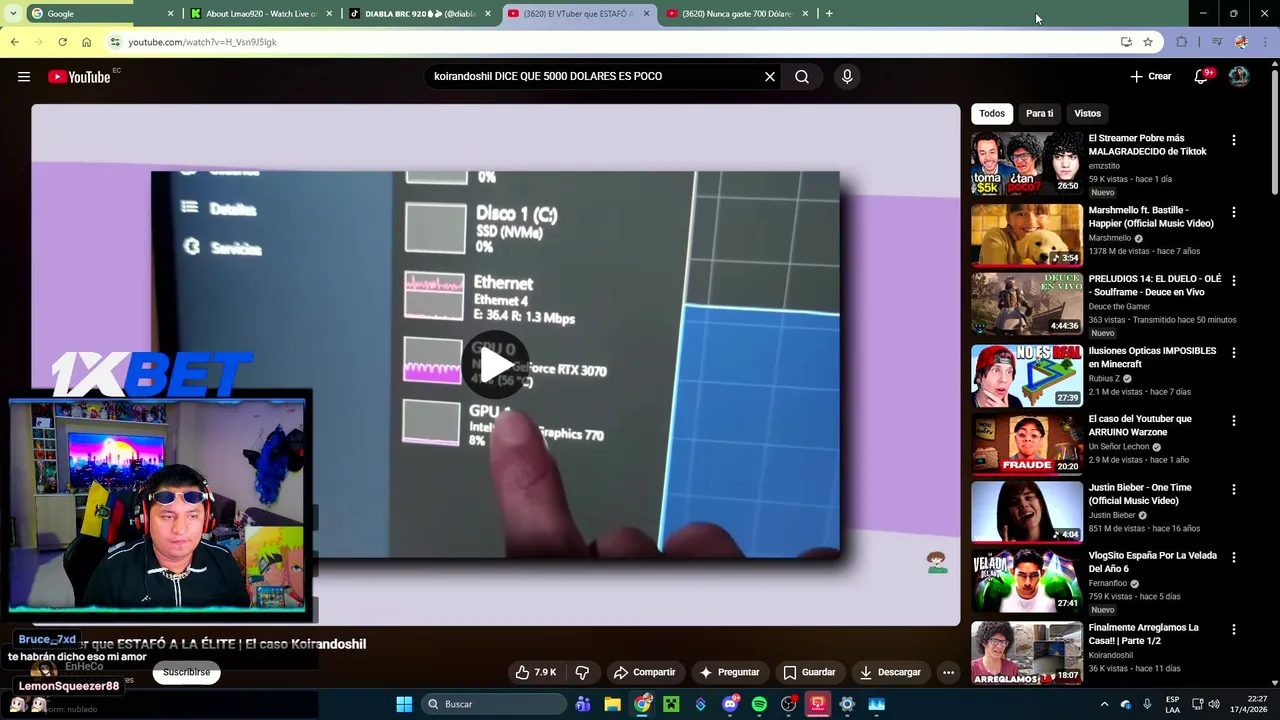1280x720 pixels.
Task: Click the Windows taskbar 'Buscar' search box
Action: pyautogui.click(x=493, y=704)
